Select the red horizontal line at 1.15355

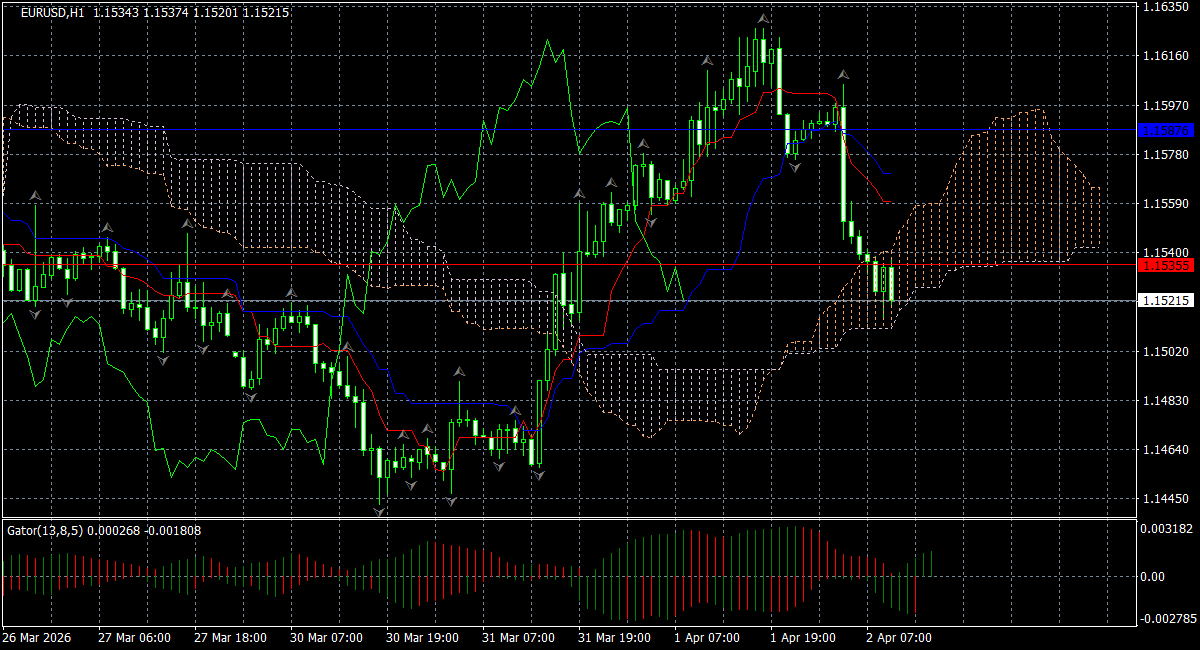click(568, 265)
